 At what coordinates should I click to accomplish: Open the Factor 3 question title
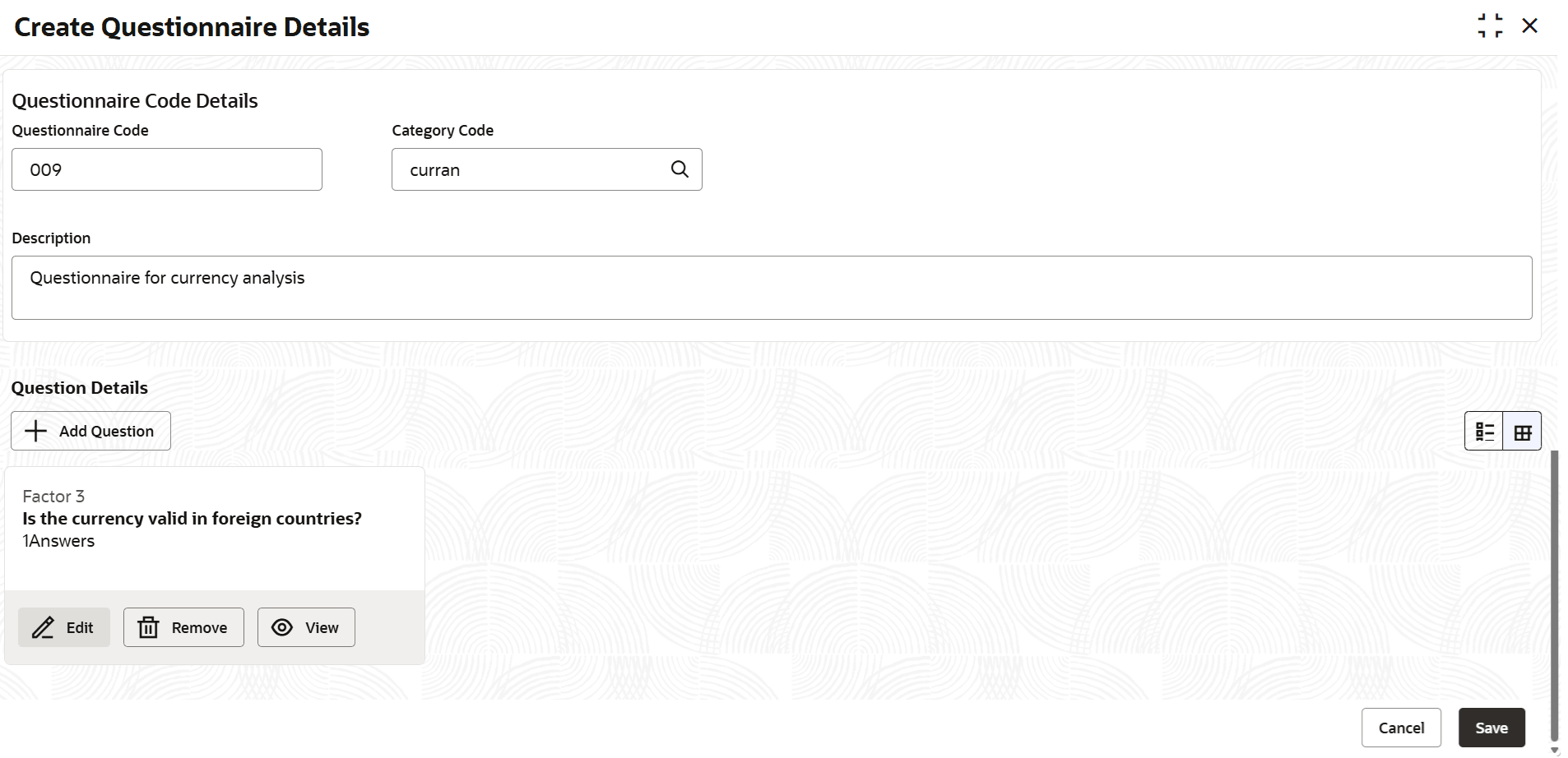192,519
